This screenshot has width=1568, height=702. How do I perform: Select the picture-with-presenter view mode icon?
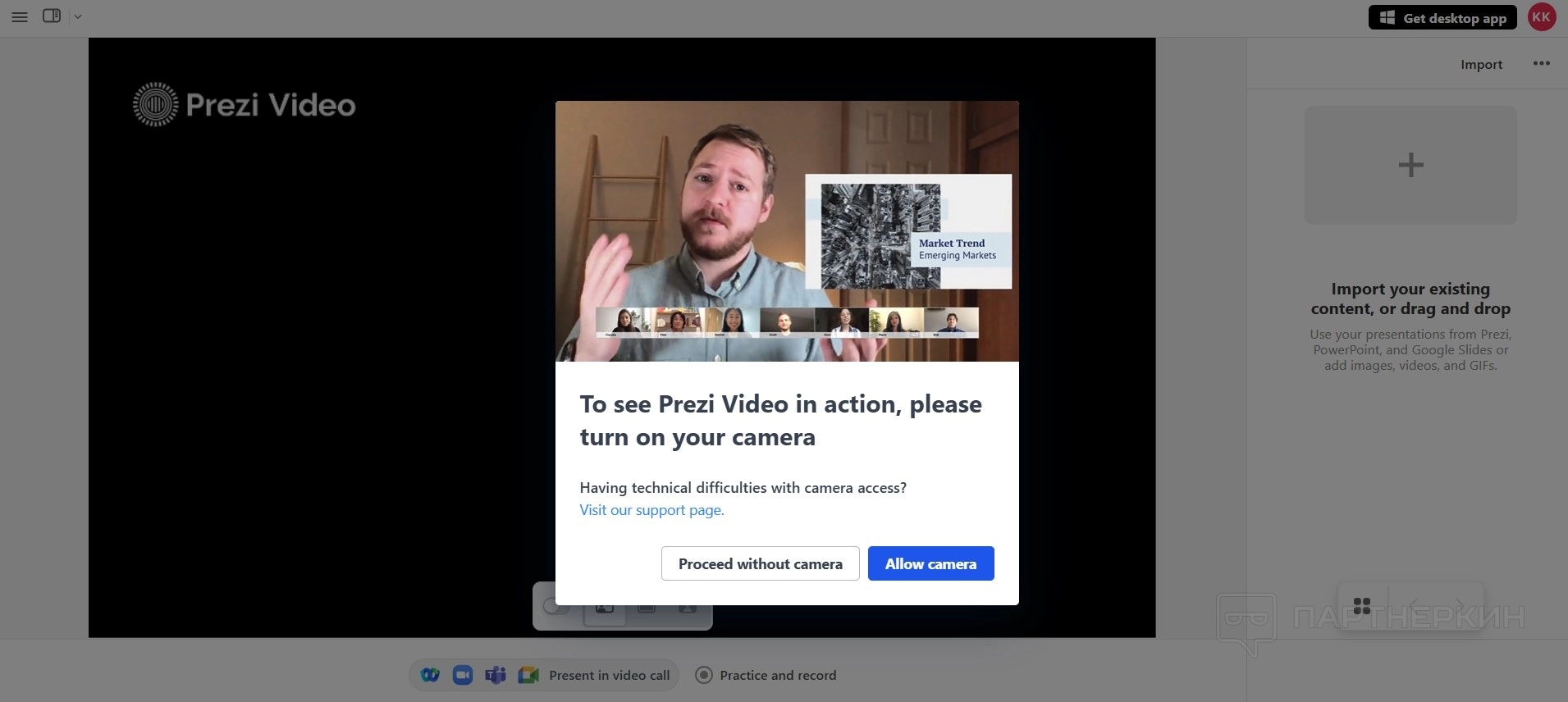click(x=605, y=608)
